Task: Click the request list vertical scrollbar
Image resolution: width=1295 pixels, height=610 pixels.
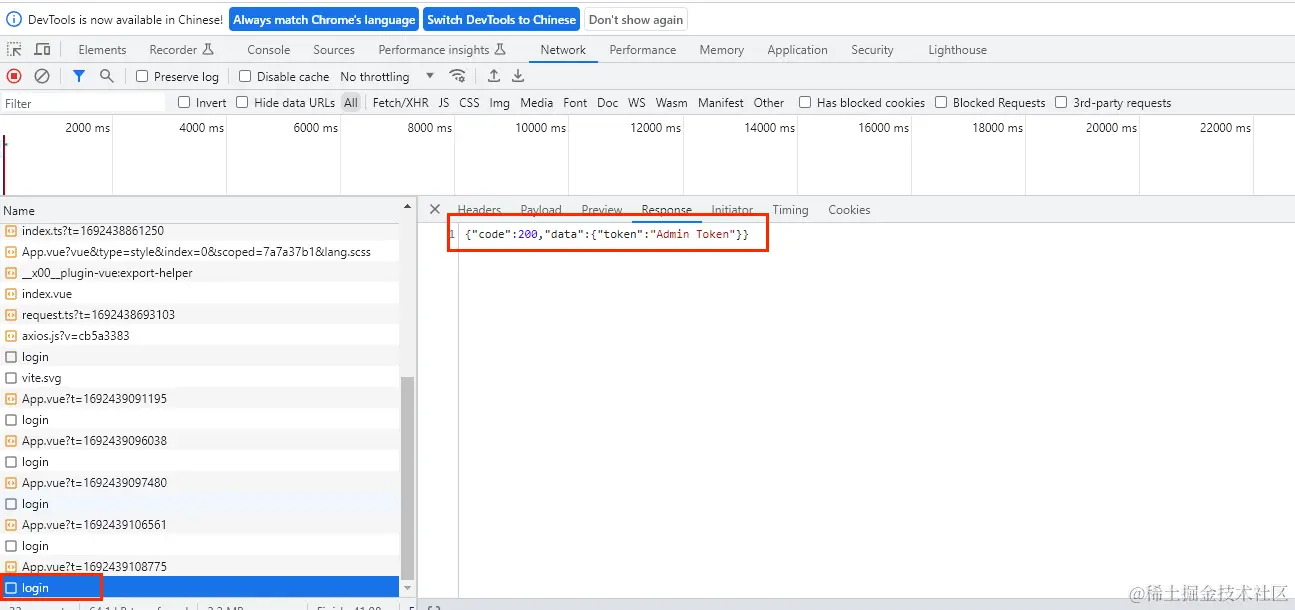Action: [407, 476]
